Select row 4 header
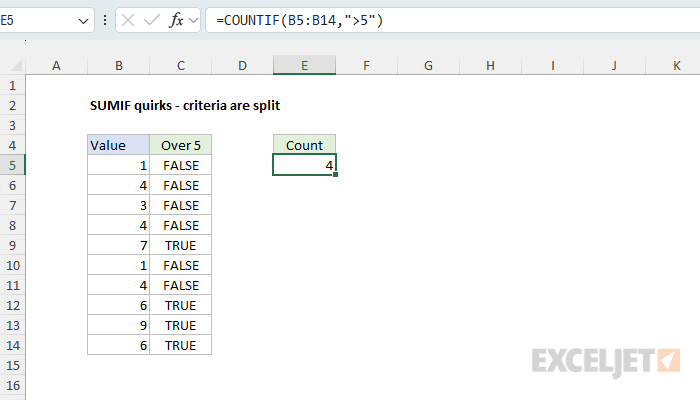Image resolution: width=700 pixels, height=400 pixels. pyautogui.click(x=12, y=145)
